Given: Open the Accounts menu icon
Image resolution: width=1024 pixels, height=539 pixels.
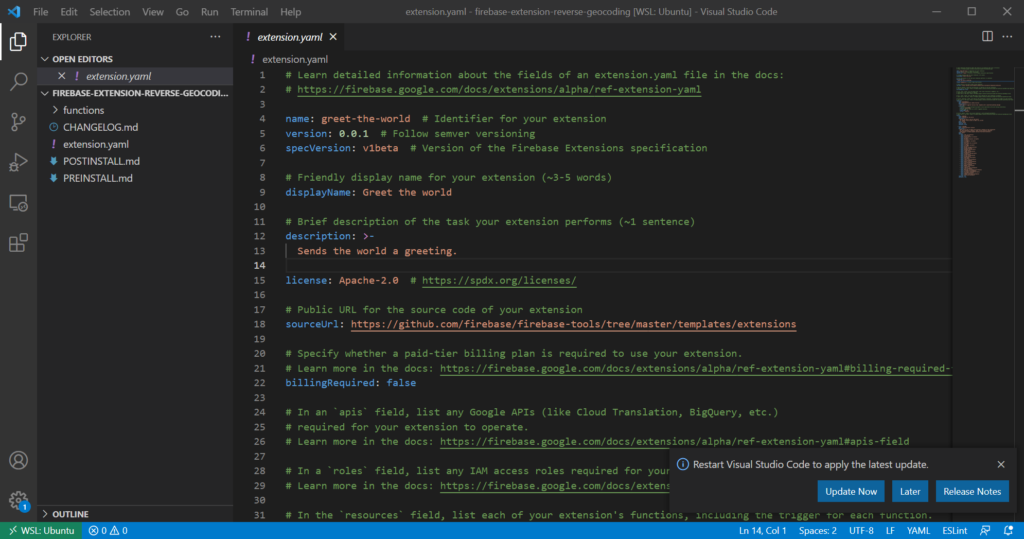Looking at the screenshot, I should click(x=18, y=461).
